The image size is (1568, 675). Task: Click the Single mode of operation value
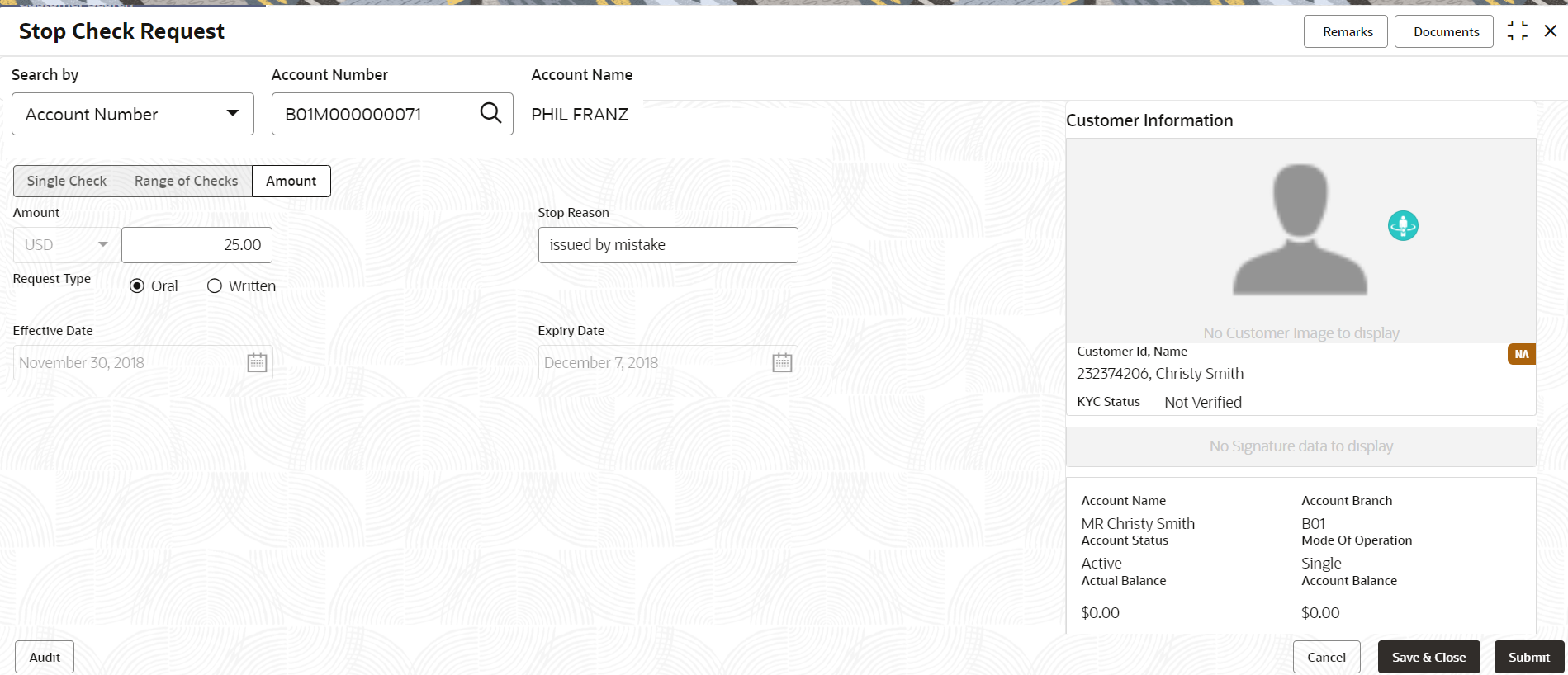pos(1321,564)
